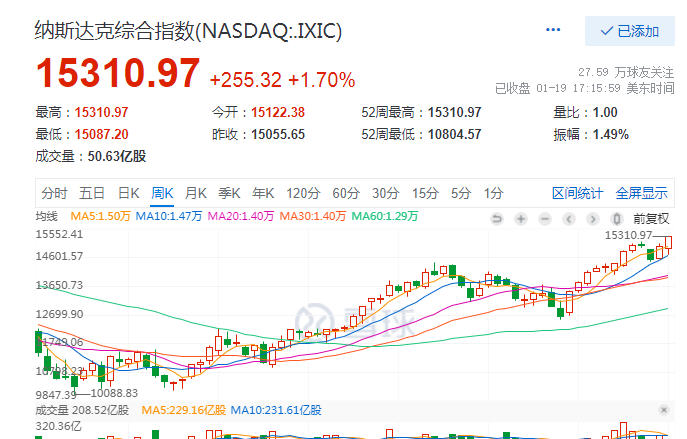Zoom out the chart with minus icon

coord(545,218)
